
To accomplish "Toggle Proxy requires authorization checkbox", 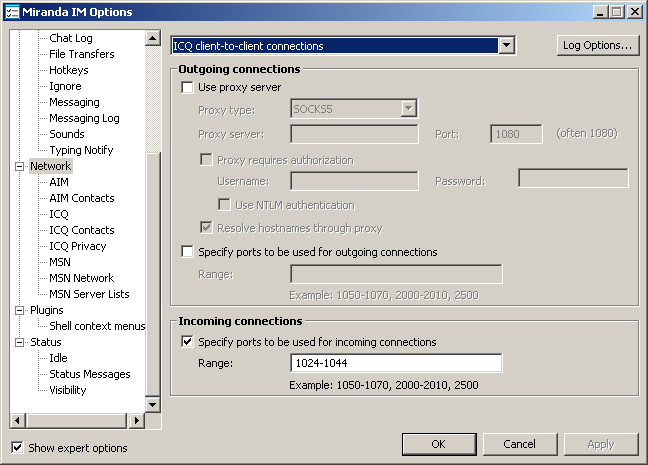I will pos(206,160).
